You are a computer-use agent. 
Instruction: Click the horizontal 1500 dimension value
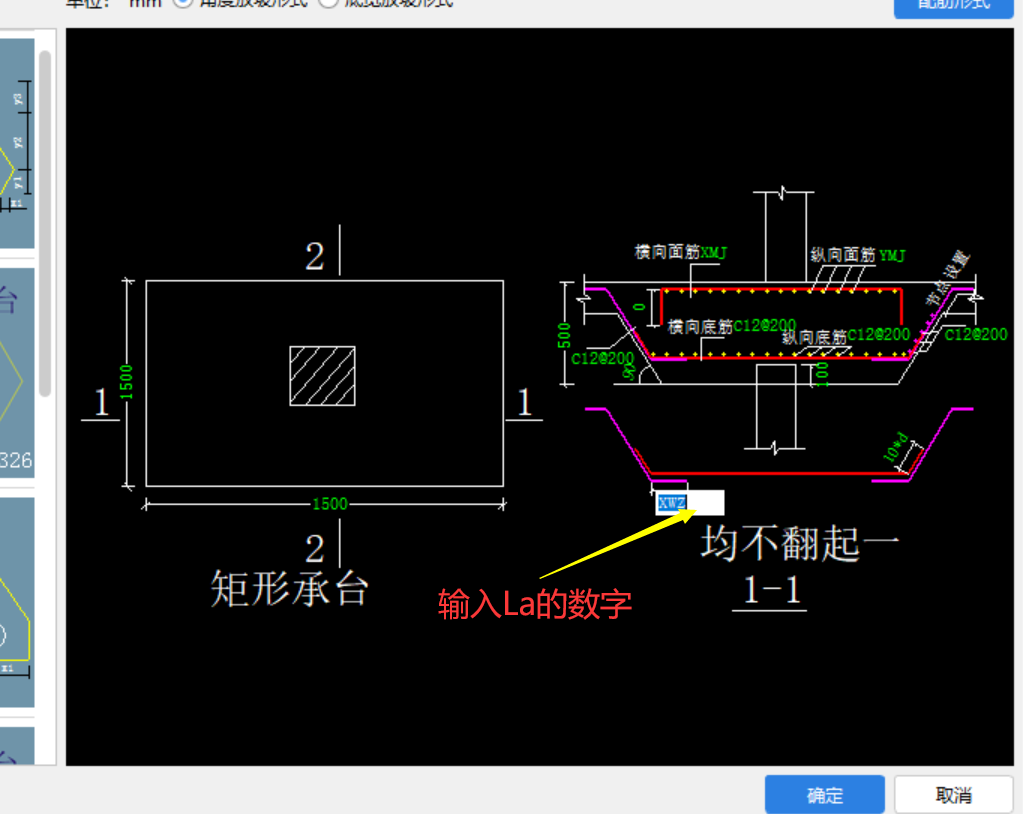point(329,504)
